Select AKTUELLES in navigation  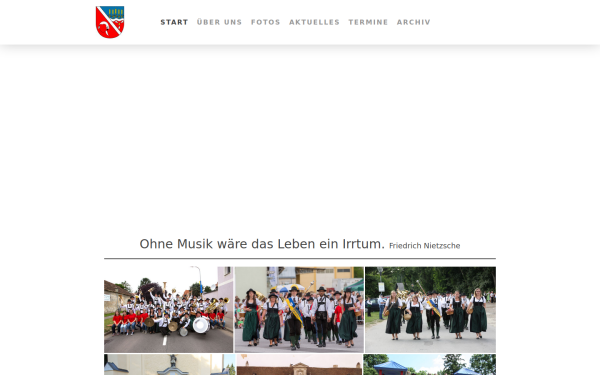tap(314, 22)
